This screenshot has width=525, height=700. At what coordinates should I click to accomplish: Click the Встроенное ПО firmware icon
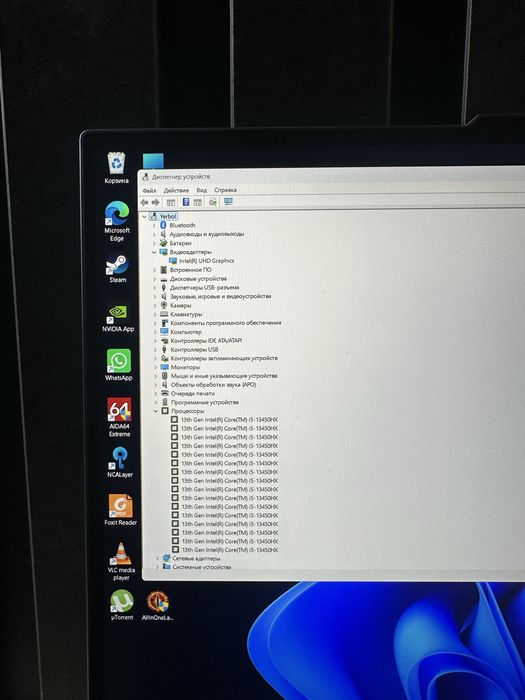tap(164, 270)
